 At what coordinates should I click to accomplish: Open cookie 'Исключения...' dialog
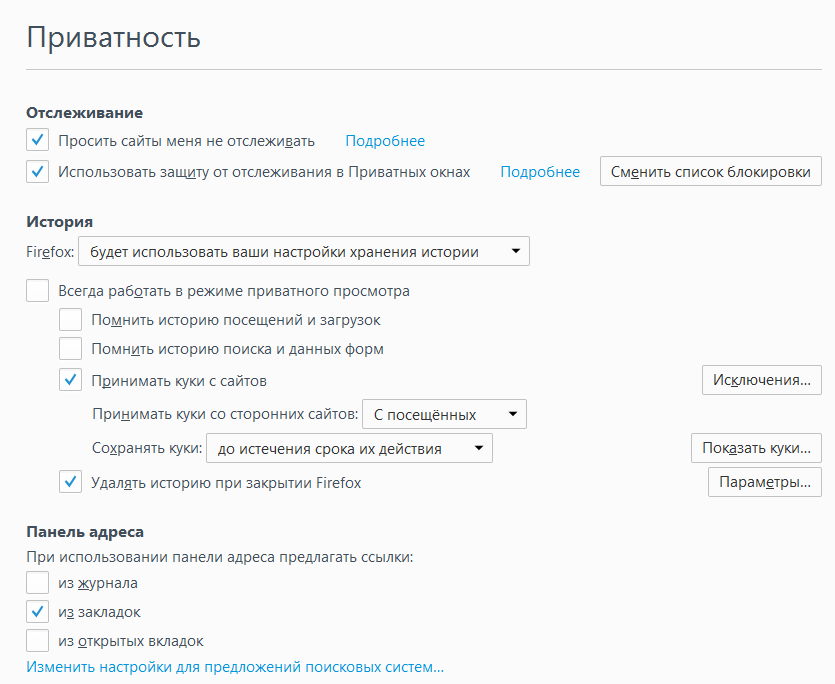click(762, 380)
